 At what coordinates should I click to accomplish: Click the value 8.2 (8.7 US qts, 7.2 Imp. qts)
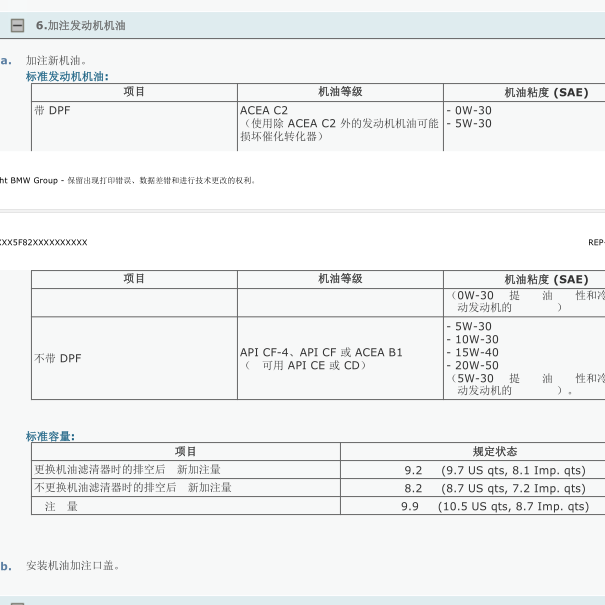coord(495,488)
